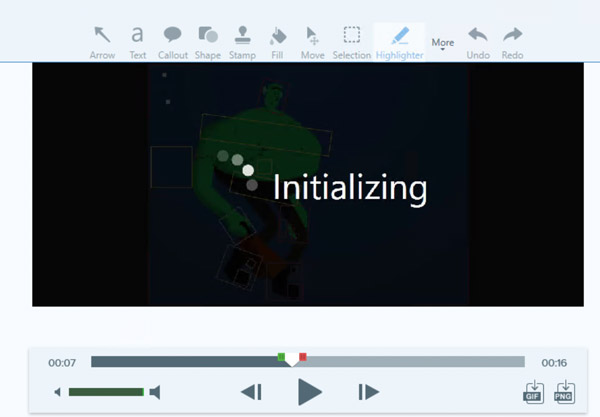Export video as GIF

[533, 392]
